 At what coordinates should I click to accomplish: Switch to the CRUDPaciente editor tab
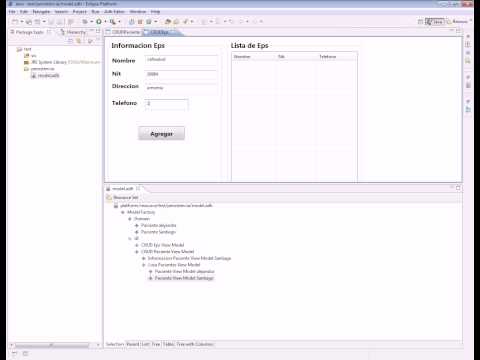[123, 32]
